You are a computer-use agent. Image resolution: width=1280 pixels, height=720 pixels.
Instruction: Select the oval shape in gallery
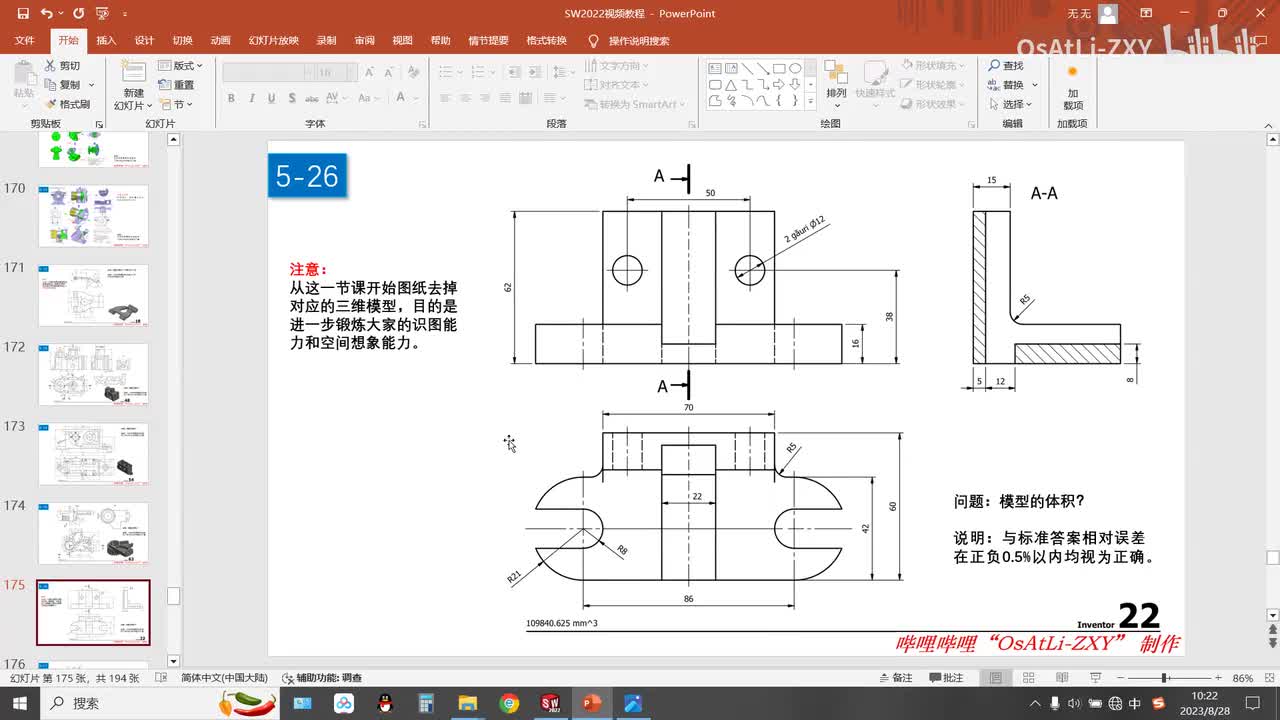point(795,68)
